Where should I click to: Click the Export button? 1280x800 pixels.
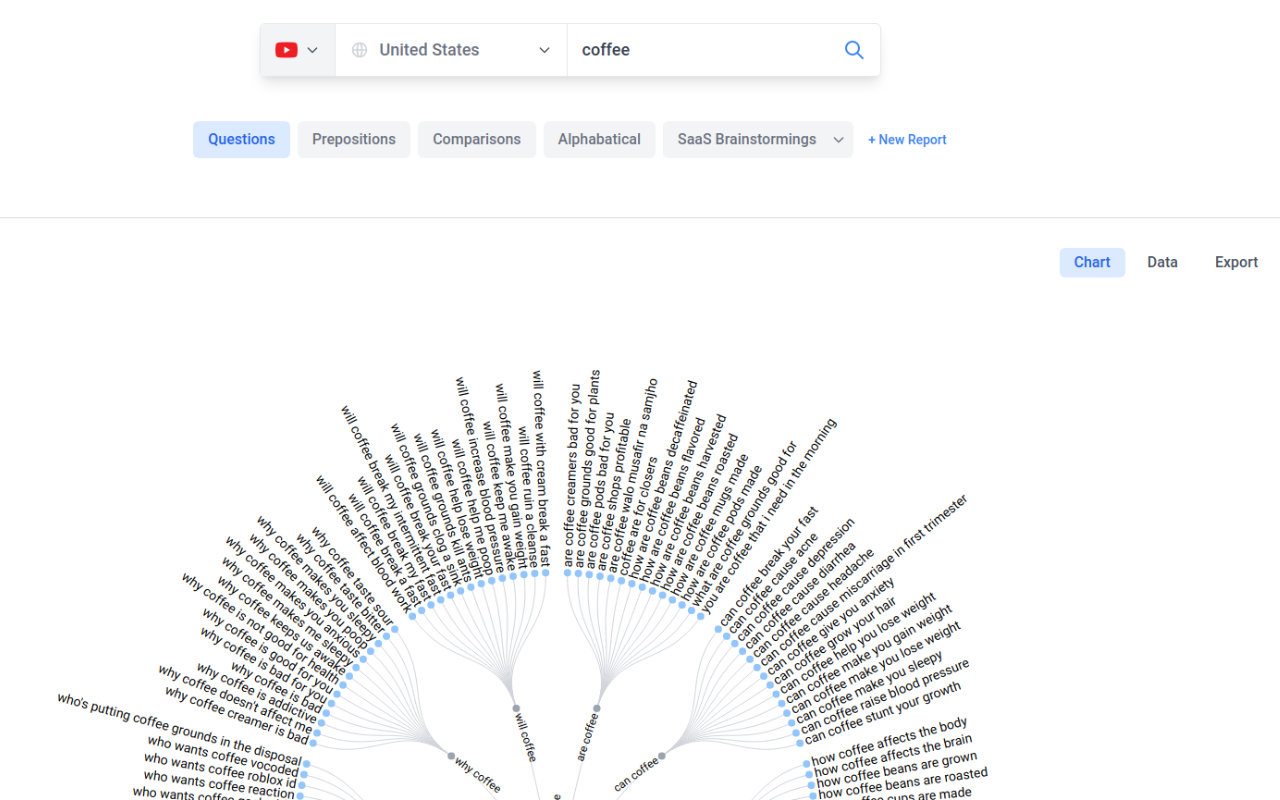[1236, 262]
